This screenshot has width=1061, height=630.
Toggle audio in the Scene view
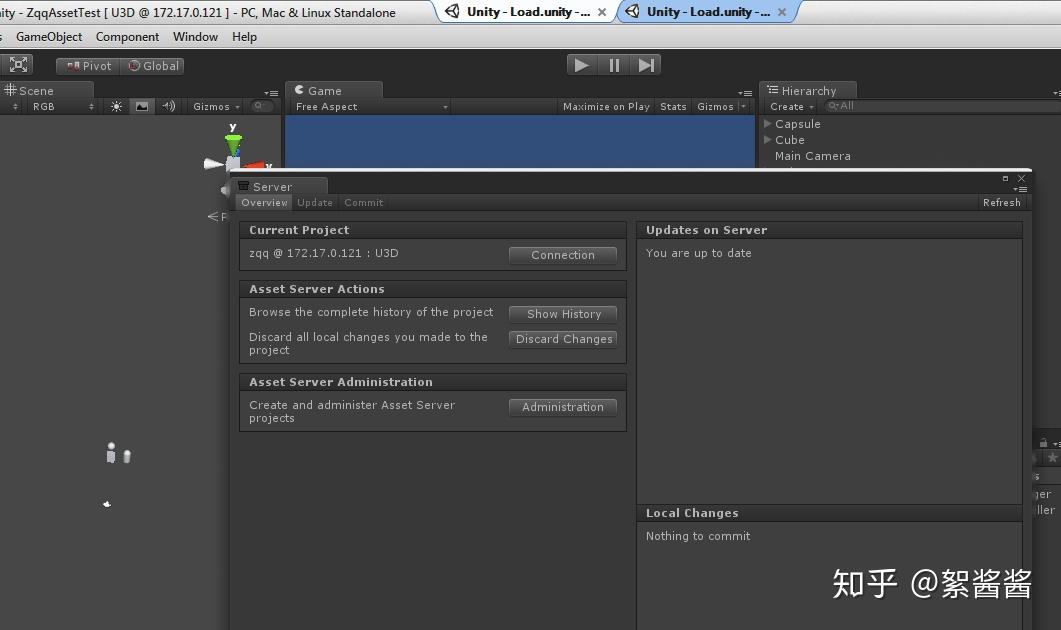click(x=167, y=105)
